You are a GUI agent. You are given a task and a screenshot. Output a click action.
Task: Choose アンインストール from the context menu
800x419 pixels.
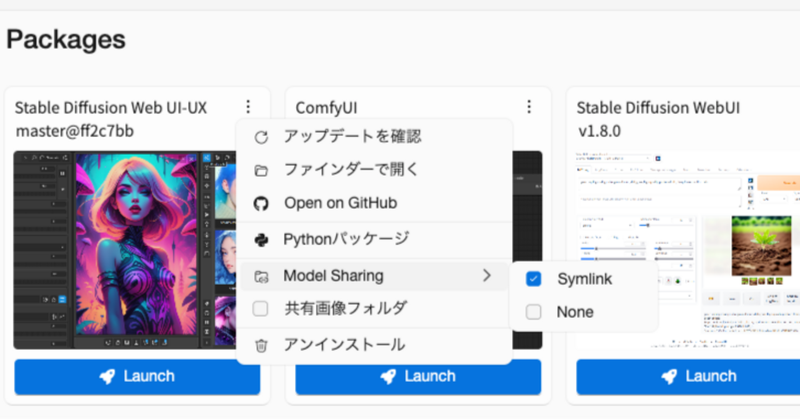tap(374, 345)
